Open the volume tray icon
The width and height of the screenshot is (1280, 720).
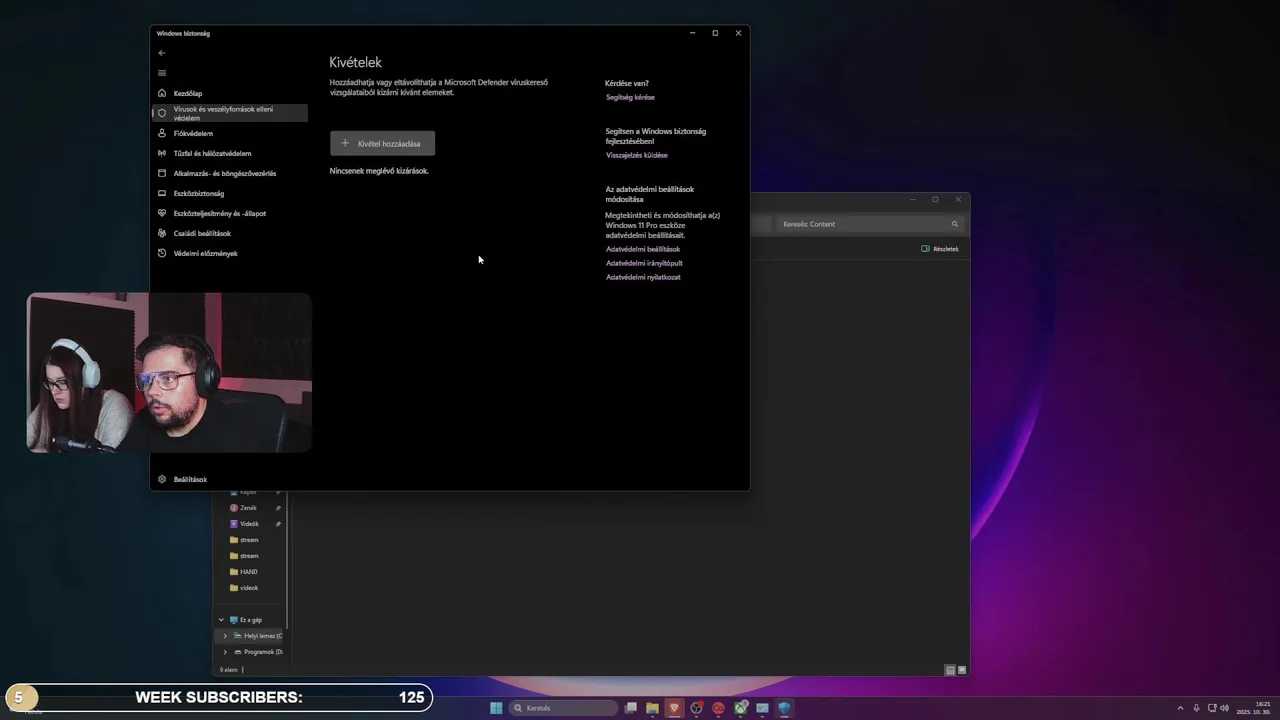pyautogui.click(x=1225, y=708)
